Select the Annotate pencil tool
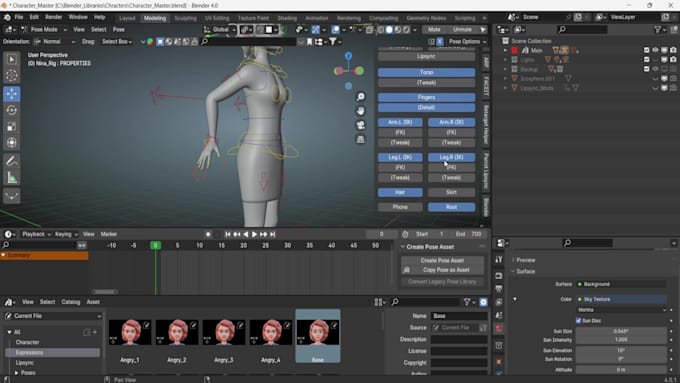Image resolution: width=680 pixels, height=383 pixels. coord(12,161)
